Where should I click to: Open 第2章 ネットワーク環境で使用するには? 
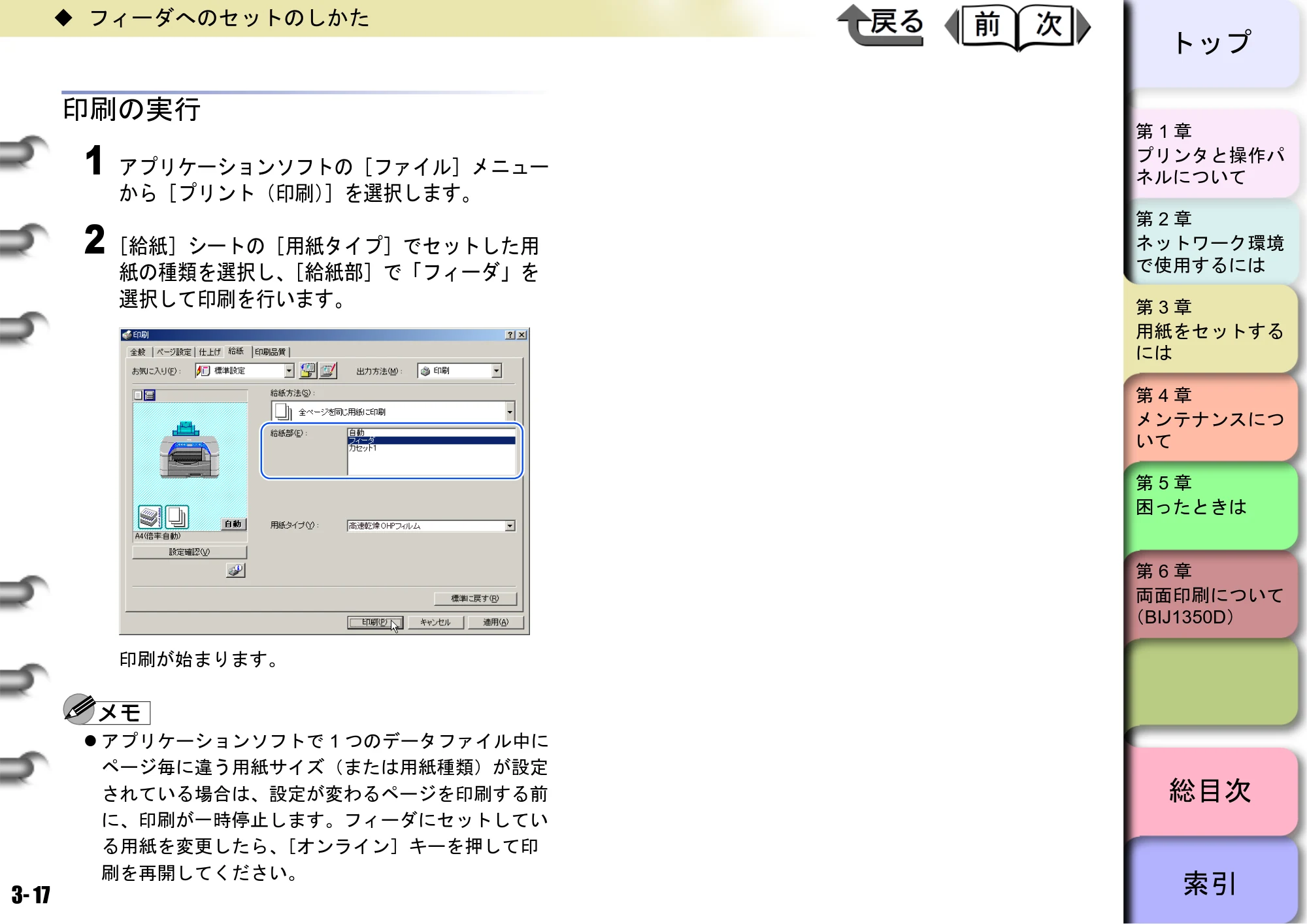(x=1213, y=242)
